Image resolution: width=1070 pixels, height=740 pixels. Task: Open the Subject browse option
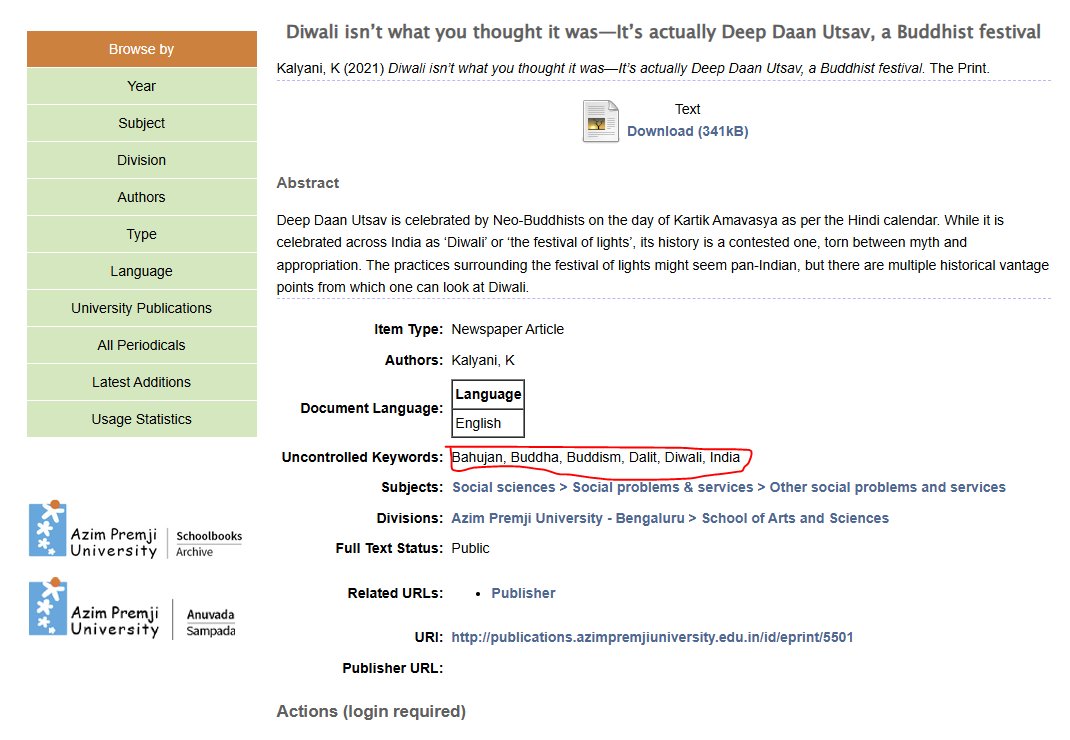[141, 123]
